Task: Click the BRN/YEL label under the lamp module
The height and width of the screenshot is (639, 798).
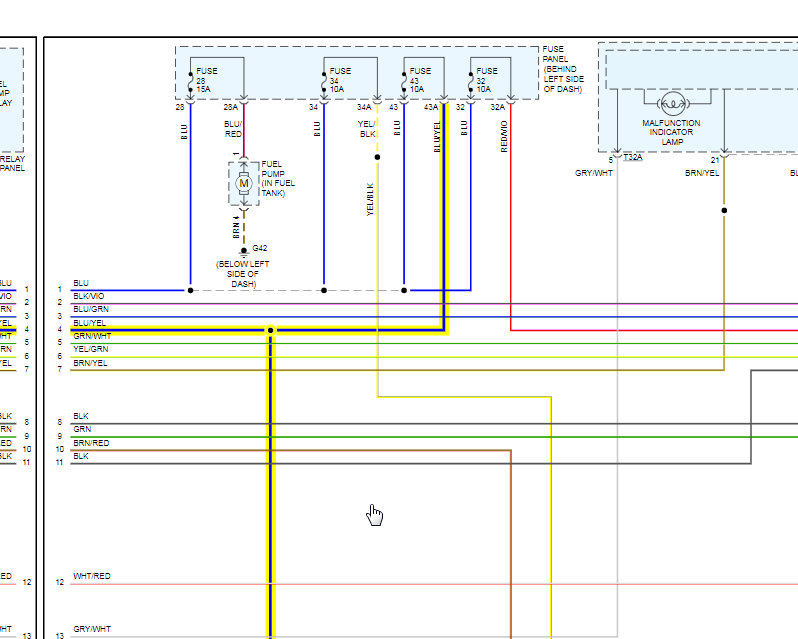Action: 702,173
